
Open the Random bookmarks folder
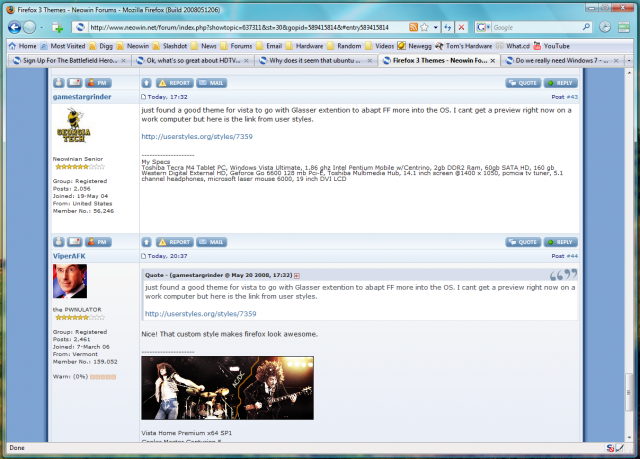pyautogui.click(x=344, y=46)
